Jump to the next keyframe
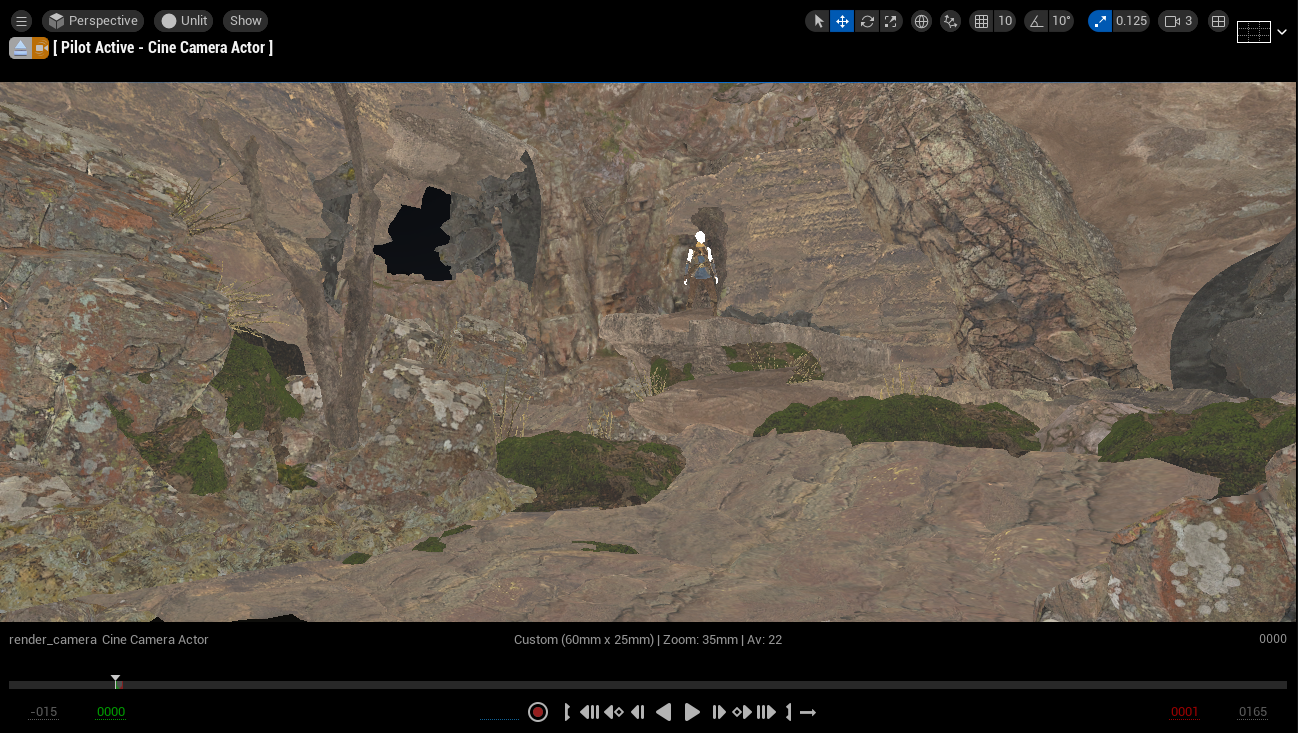Image resolution: width=1298 pixels, height=733 pixels. pos(742,712)
